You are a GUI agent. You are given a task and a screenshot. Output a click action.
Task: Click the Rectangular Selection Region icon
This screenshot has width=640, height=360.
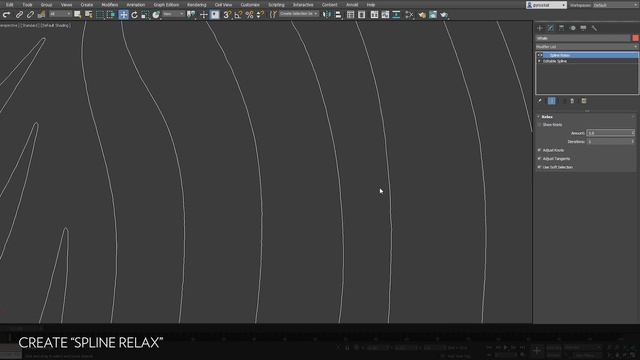[x=100, y=15]
